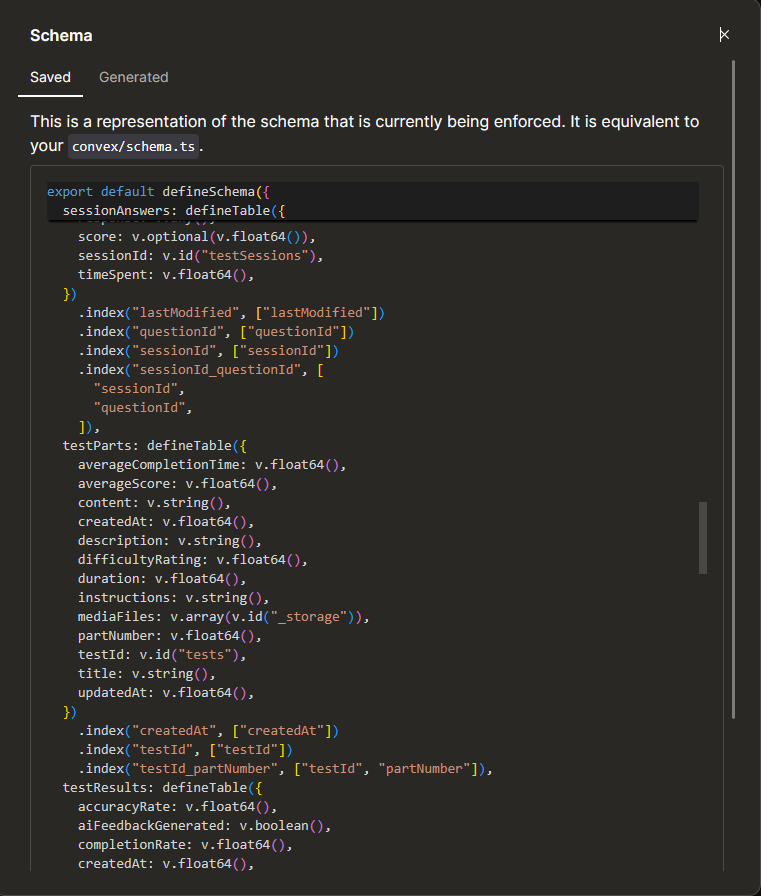
Task: Switch to the Generated tab
Action: coord(133,77)
